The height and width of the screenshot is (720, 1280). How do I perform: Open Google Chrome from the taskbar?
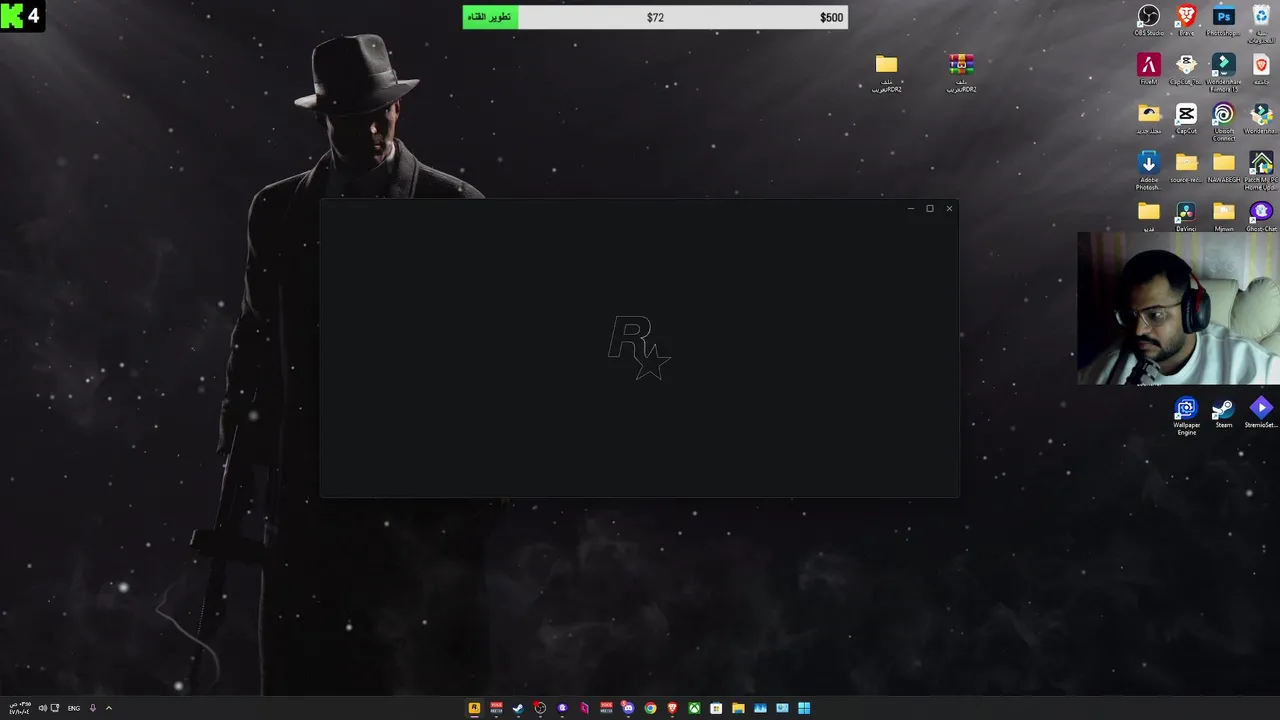click(650, 708)
